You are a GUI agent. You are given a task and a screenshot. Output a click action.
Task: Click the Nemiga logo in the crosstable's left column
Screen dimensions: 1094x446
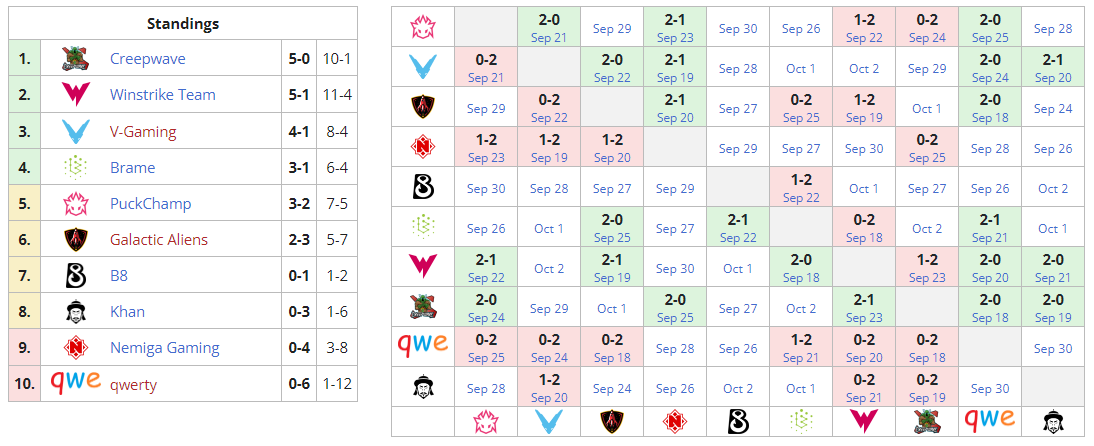coord(423,147)
